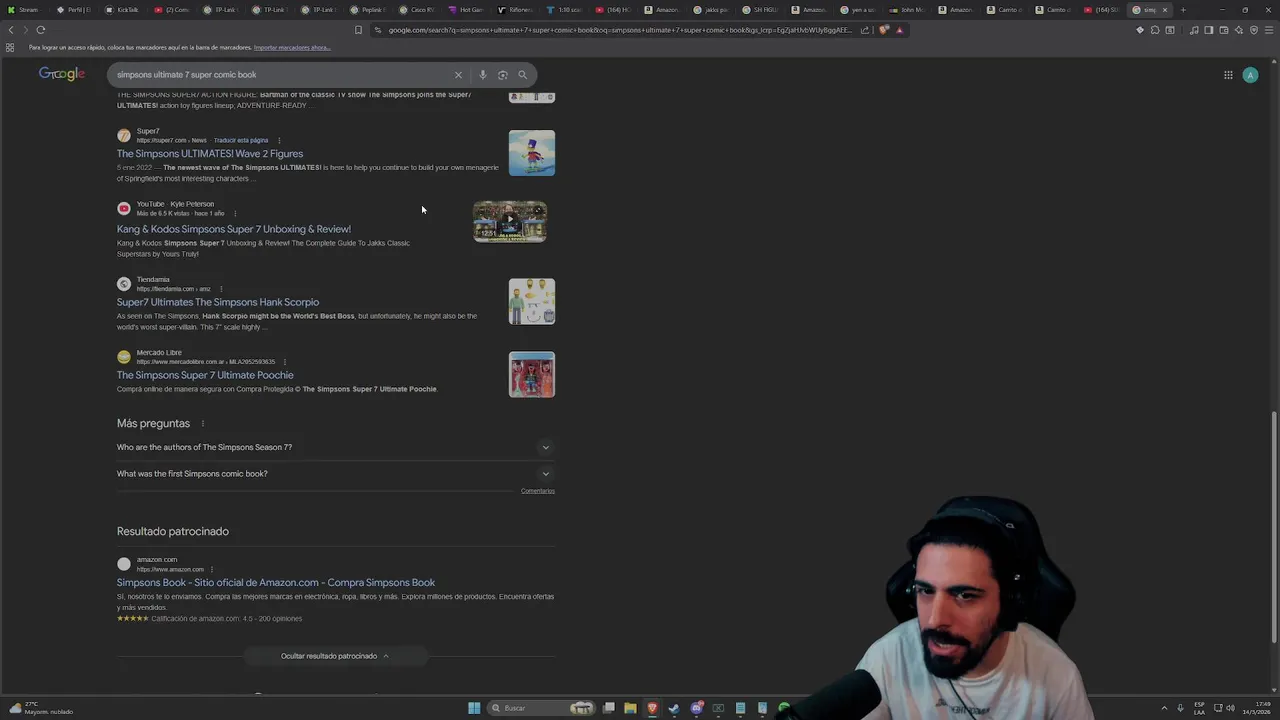Open the Brave Shields lion icon
Viewport: 1280px width, 720px height.
coord(884,30)
